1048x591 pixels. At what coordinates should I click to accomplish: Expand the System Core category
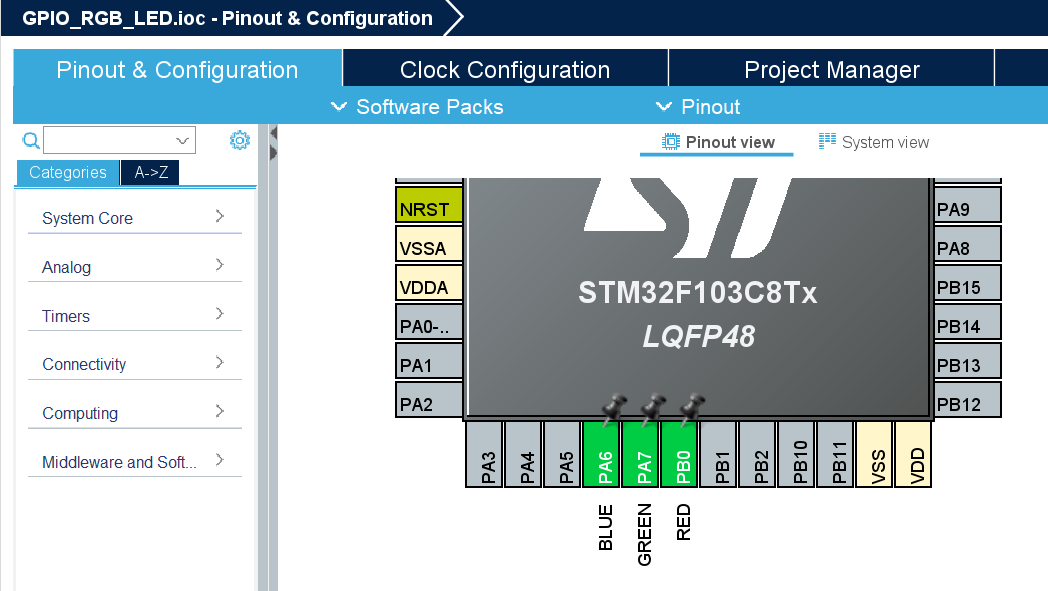pos(135,218)
